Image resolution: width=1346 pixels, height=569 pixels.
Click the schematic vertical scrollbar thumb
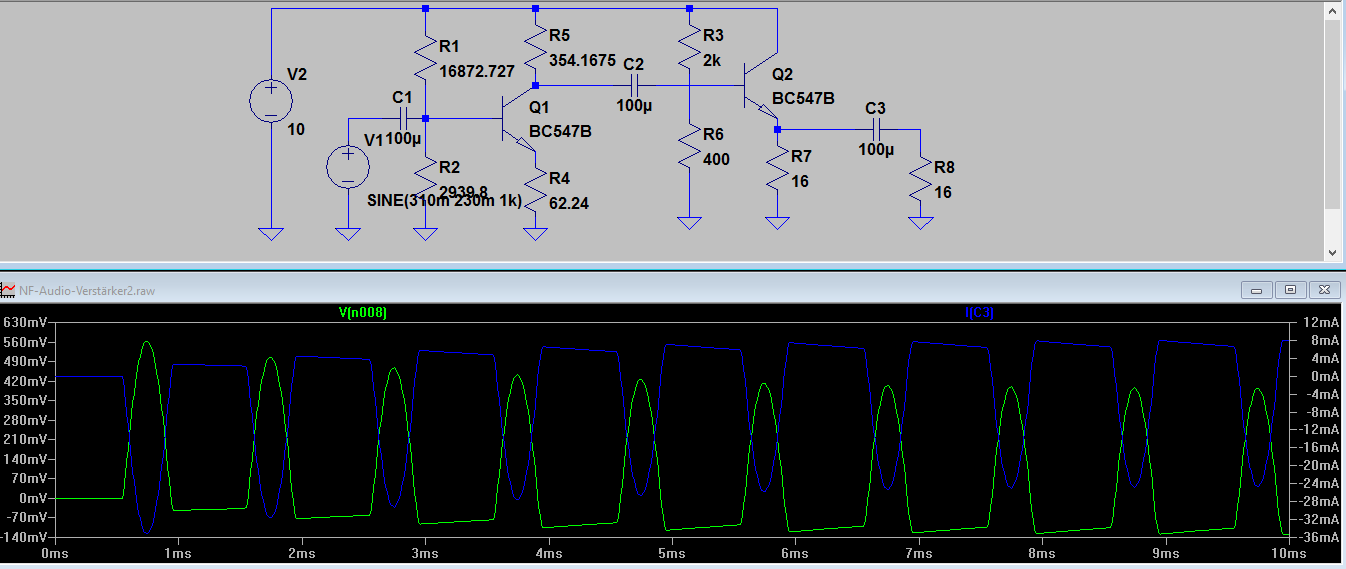(1332, 114)
